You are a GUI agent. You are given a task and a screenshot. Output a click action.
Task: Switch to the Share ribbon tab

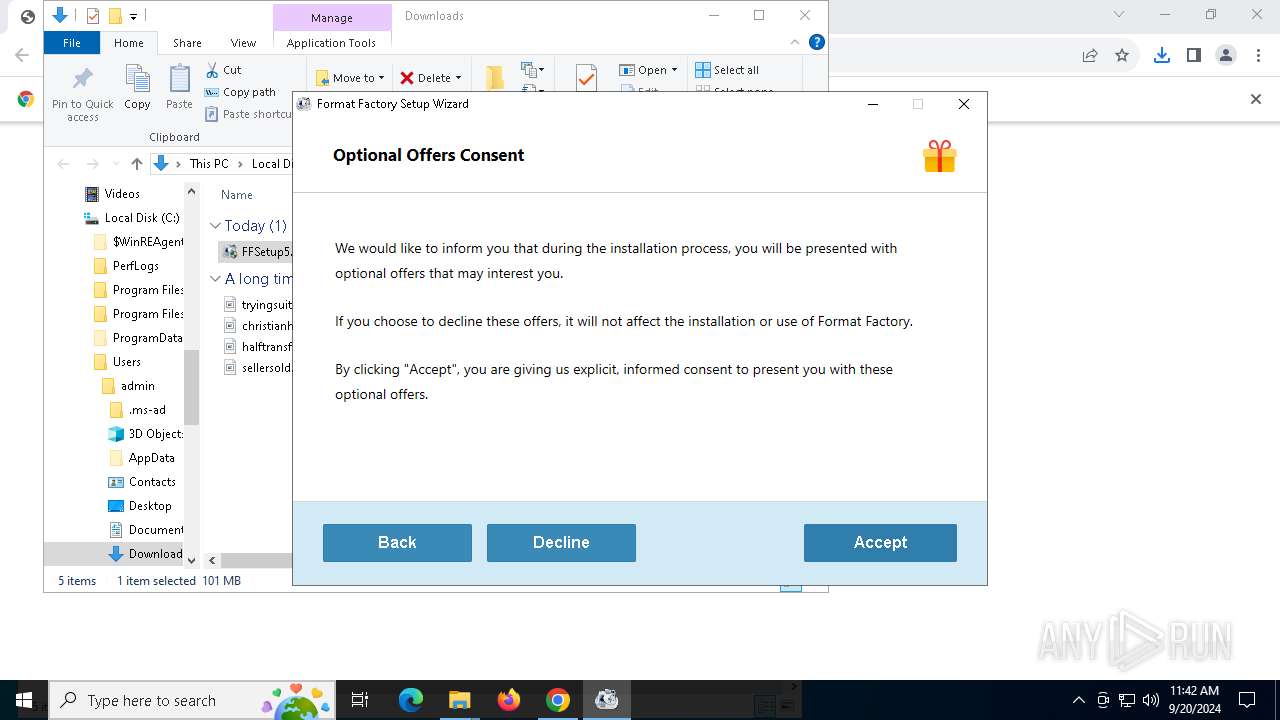coord(187,43)
